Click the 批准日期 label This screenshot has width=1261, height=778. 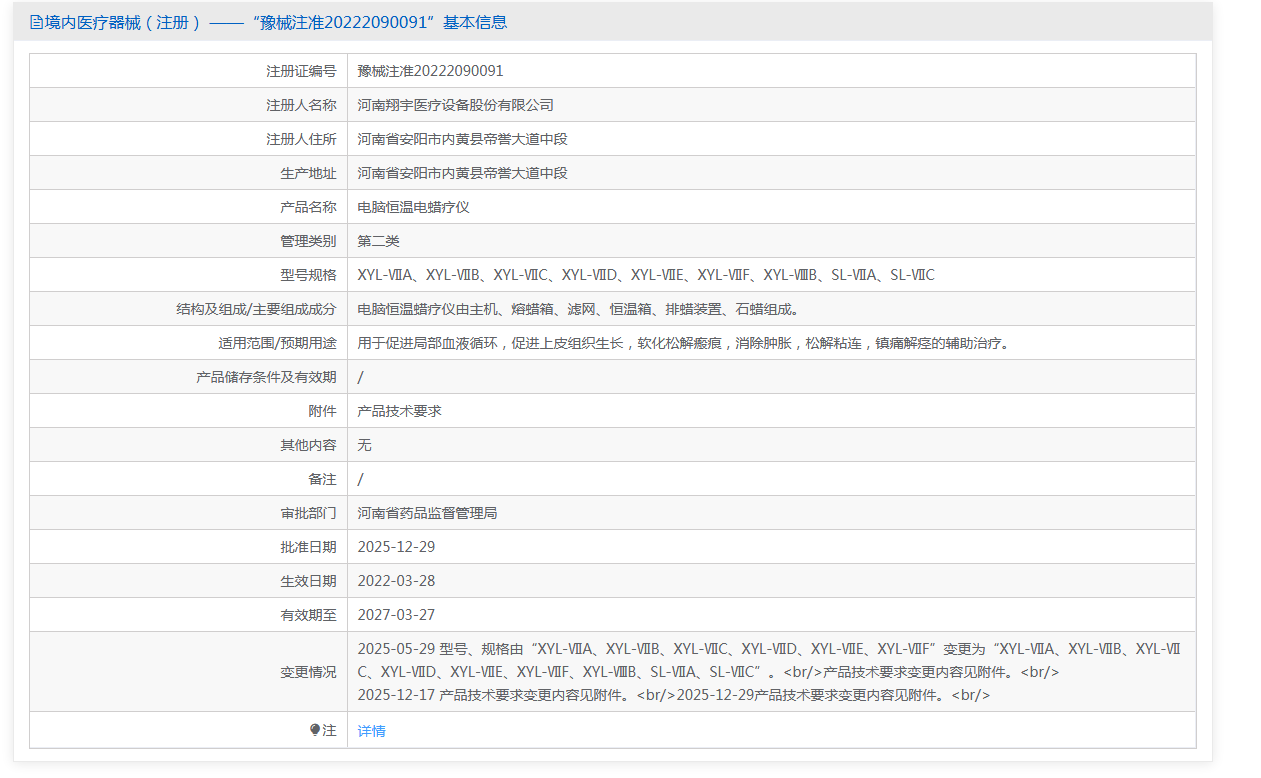click(x=308, y=547)
